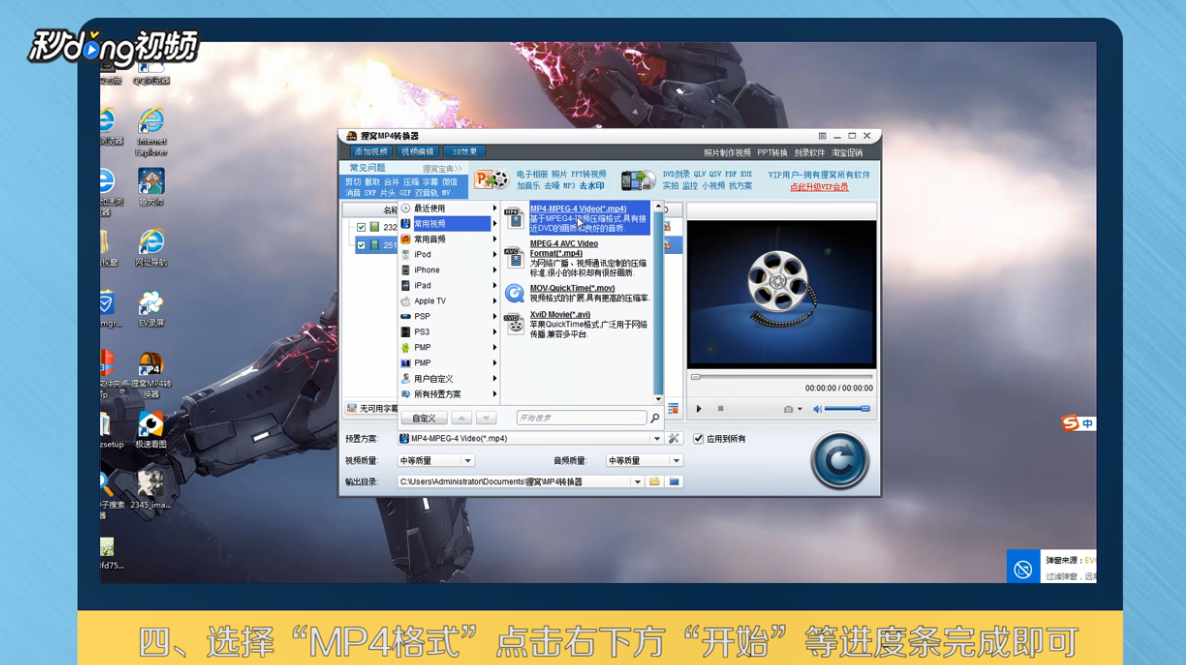Viewport: 1186px width, 665px height.
Task: Click move up arrow button beside 自定义
Action: click(461, 418)
